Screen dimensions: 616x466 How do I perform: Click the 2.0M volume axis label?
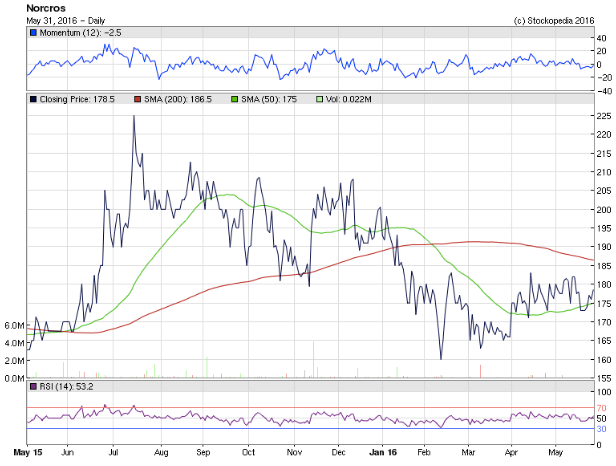point(14,361)
